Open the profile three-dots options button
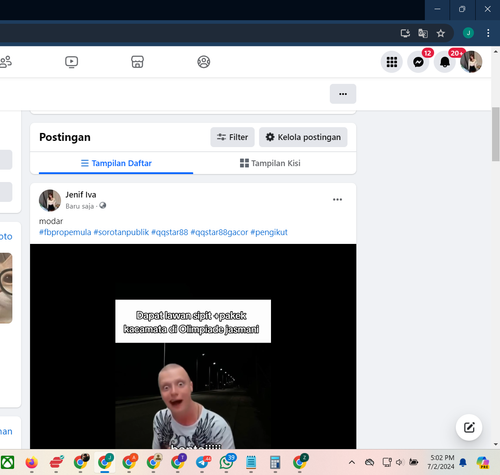The height and width of the screenshot is (475, 500). [343, 94]
